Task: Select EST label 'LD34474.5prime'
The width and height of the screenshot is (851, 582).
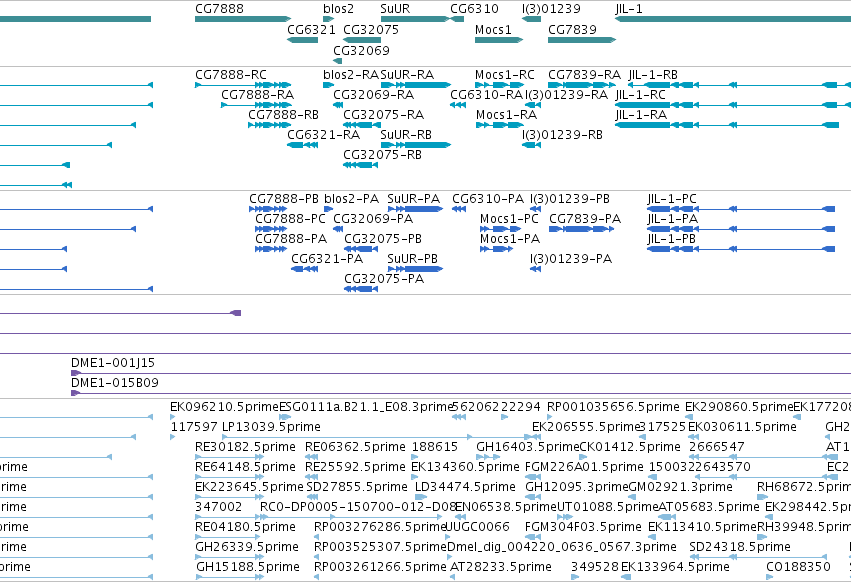Action: [465, 487]
